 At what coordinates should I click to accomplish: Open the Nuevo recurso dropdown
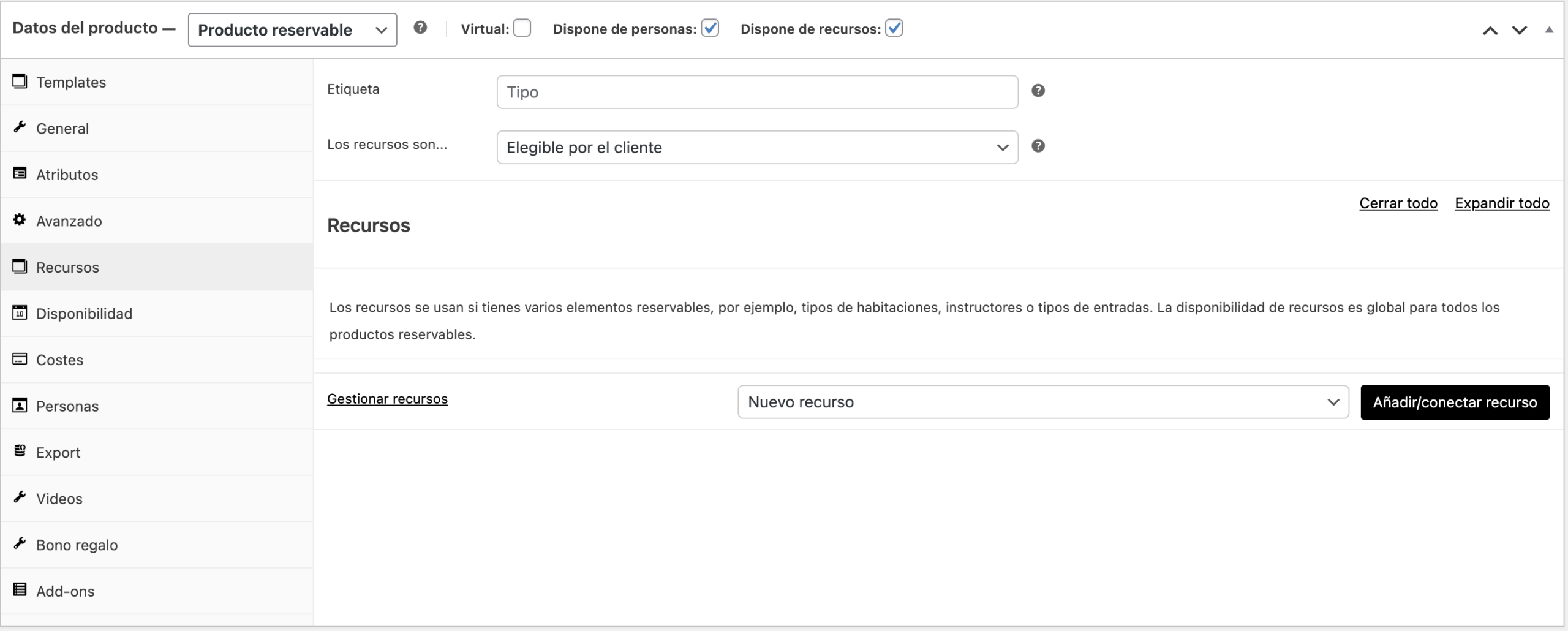[x=1042, y=402]
